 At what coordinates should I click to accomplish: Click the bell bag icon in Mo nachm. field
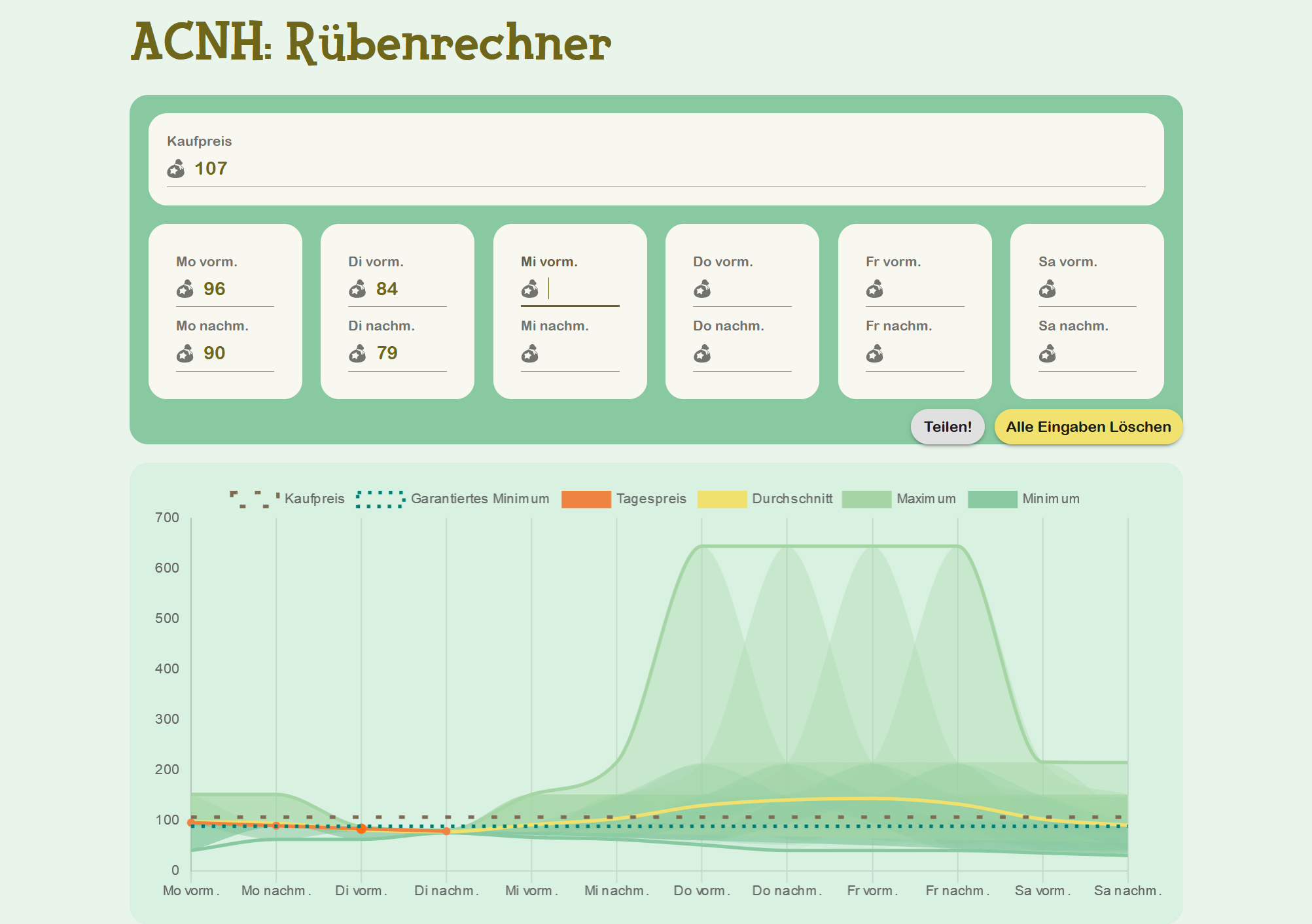tap(185, 353)
